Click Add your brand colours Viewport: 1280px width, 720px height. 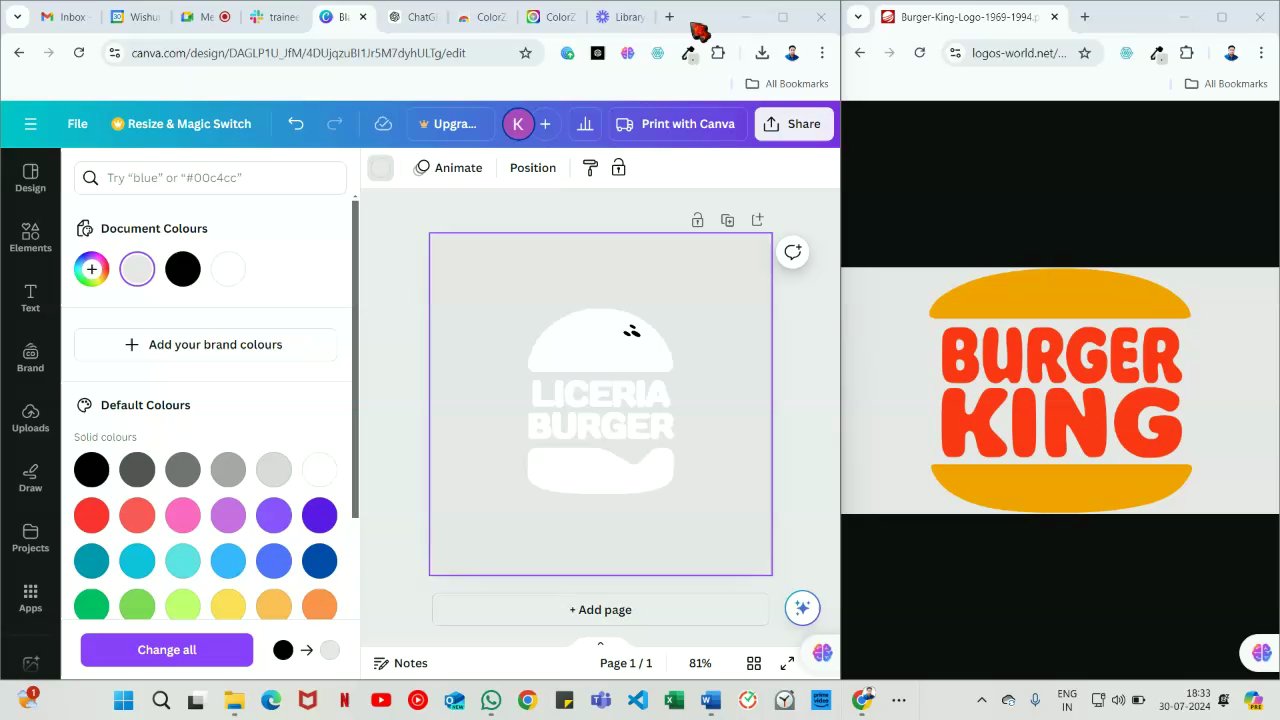click(205, 344)
